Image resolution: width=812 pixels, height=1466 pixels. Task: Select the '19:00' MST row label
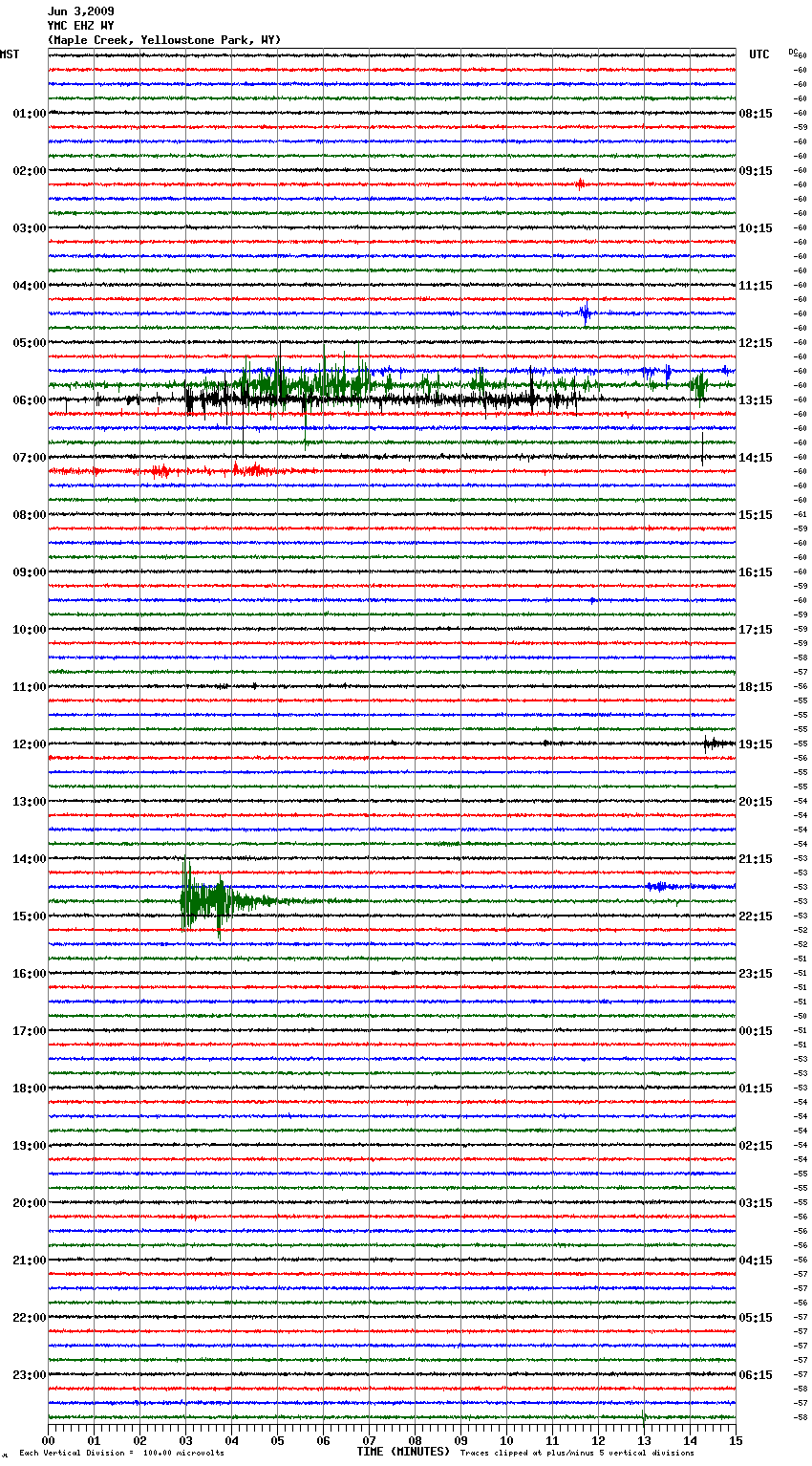tap(30, 1146)
